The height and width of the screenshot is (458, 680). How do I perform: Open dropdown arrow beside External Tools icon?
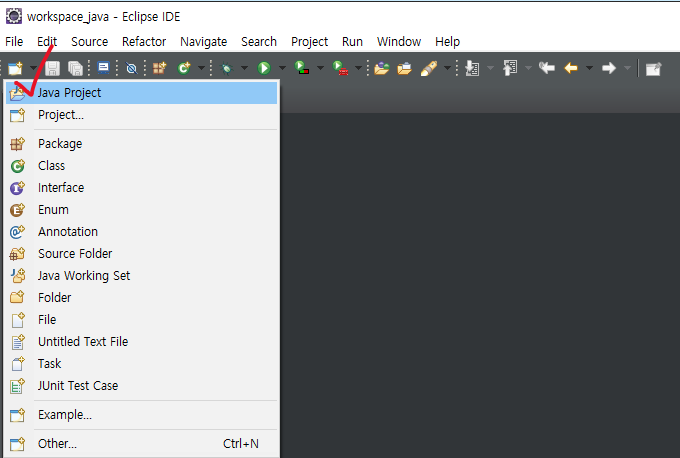[x=359, y=68]
